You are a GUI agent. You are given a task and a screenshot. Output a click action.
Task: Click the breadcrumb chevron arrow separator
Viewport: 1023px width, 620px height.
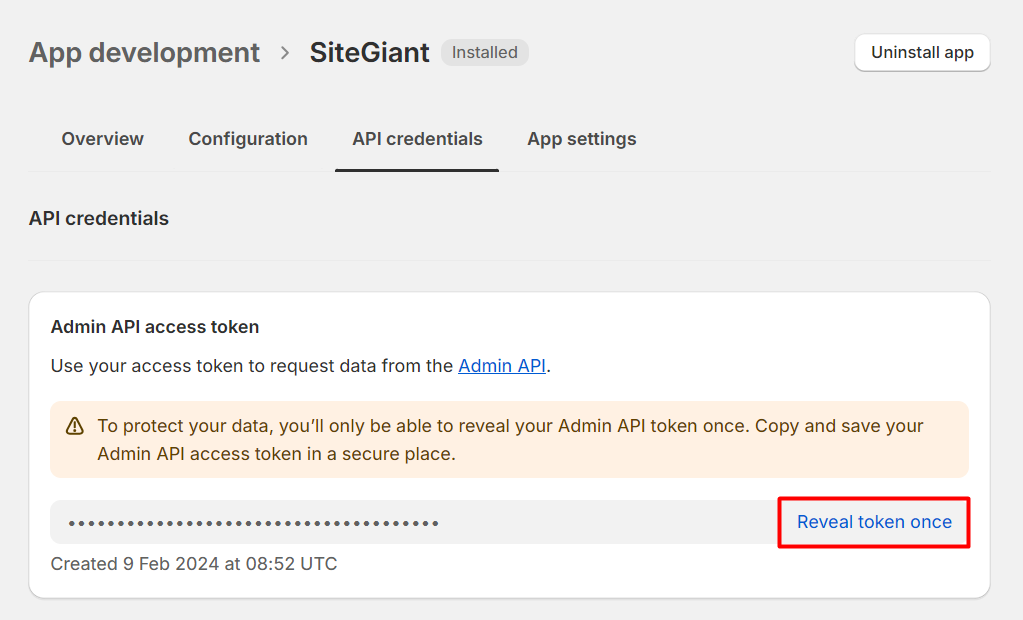[x=285, y=53]
